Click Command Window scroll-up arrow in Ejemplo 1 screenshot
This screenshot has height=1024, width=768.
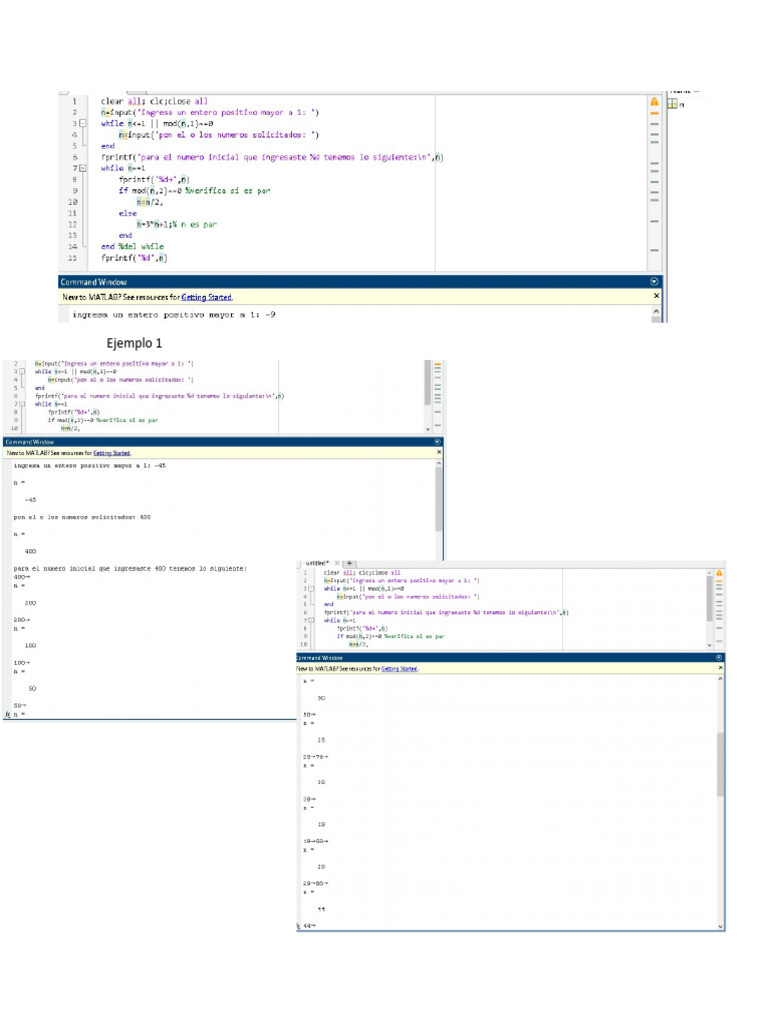439,463
